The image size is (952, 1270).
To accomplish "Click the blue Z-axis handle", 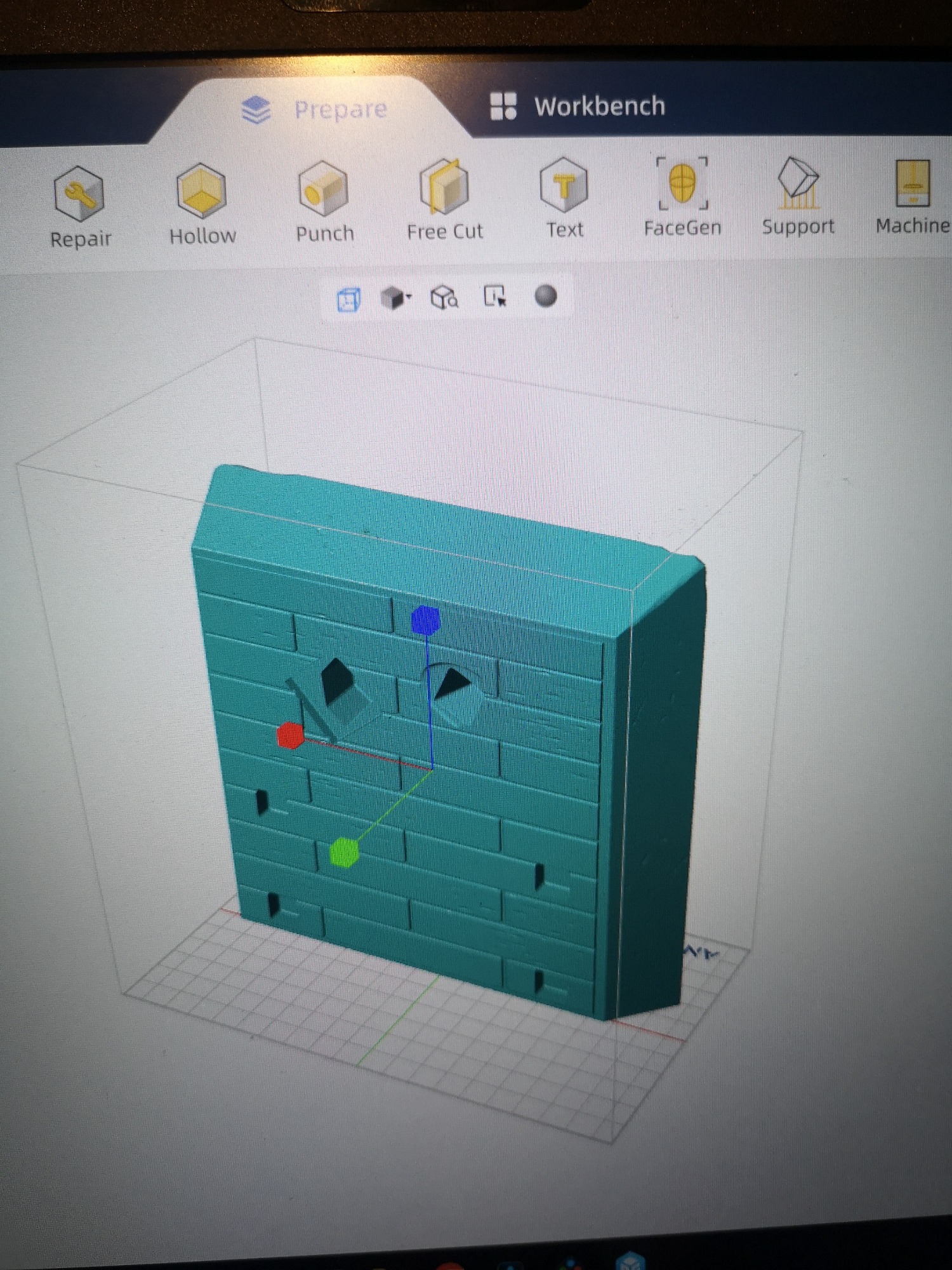I will [x=425, y=620].
